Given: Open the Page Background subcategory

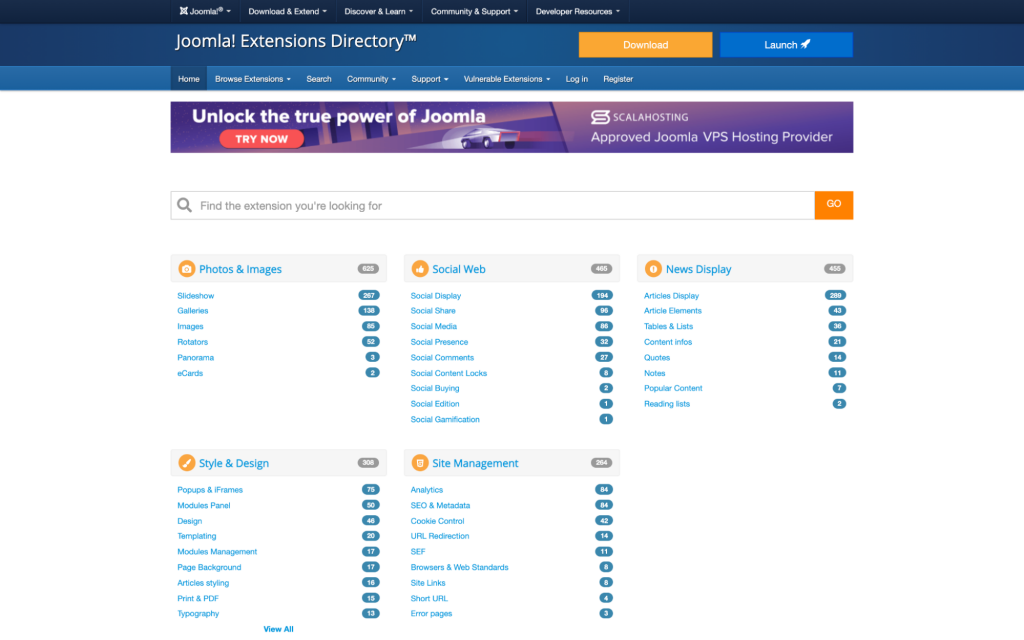Looking at the screenshot, I should pyautogui.click(x=209, y=567).
